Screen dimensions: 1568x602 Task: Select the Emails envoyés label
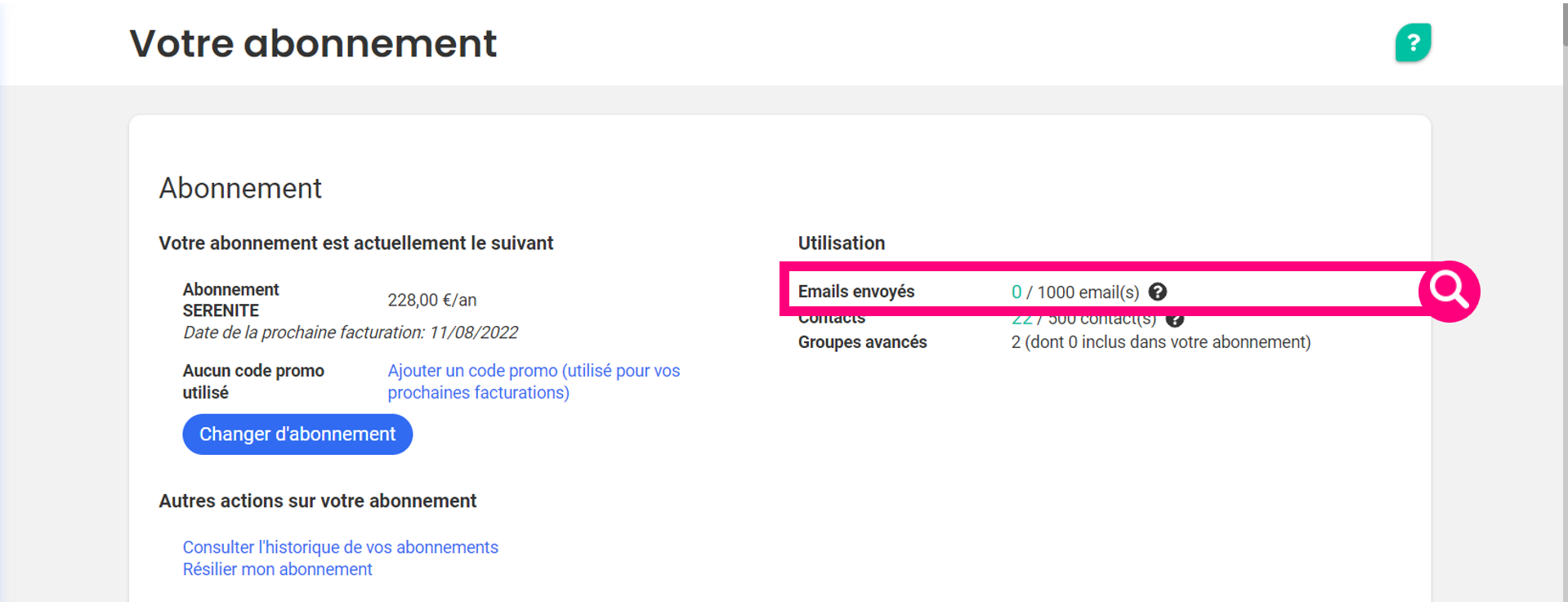[855, 292]
